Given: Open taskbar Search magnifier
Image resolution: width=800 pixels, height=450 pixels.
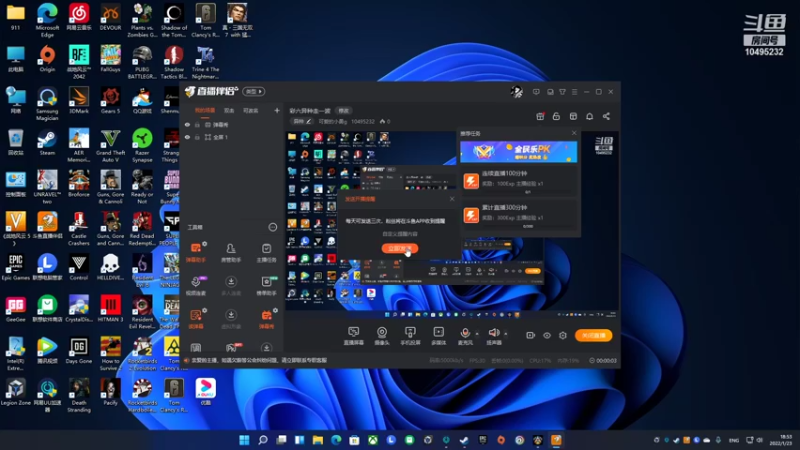Looking at the screenshot, I should point(263,440).
